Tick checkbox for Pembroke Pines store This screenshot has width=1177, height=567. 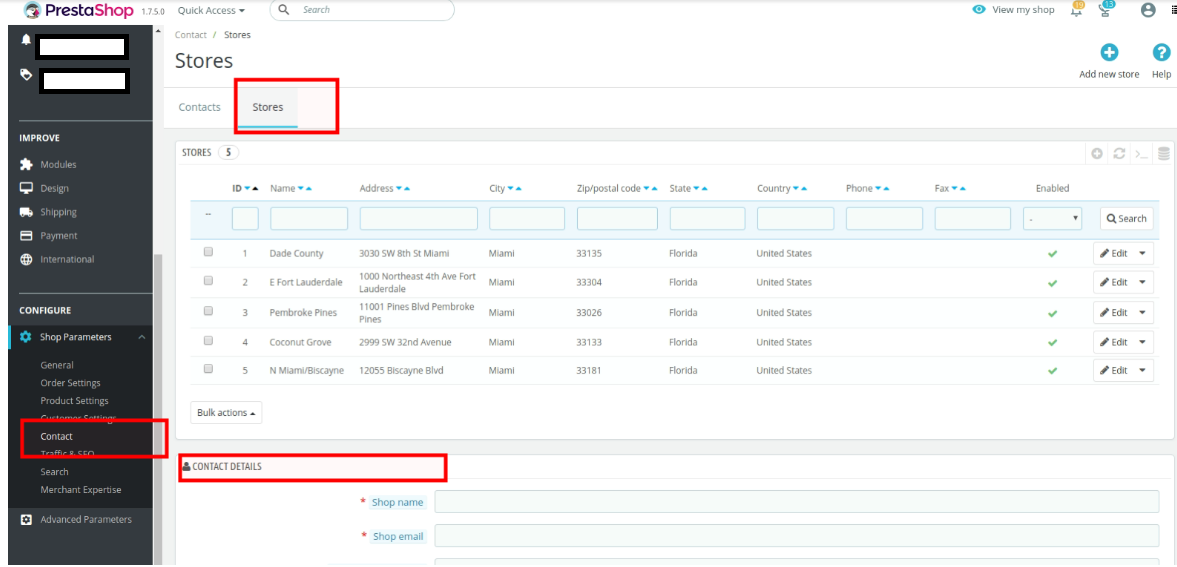tap(209, 311)
